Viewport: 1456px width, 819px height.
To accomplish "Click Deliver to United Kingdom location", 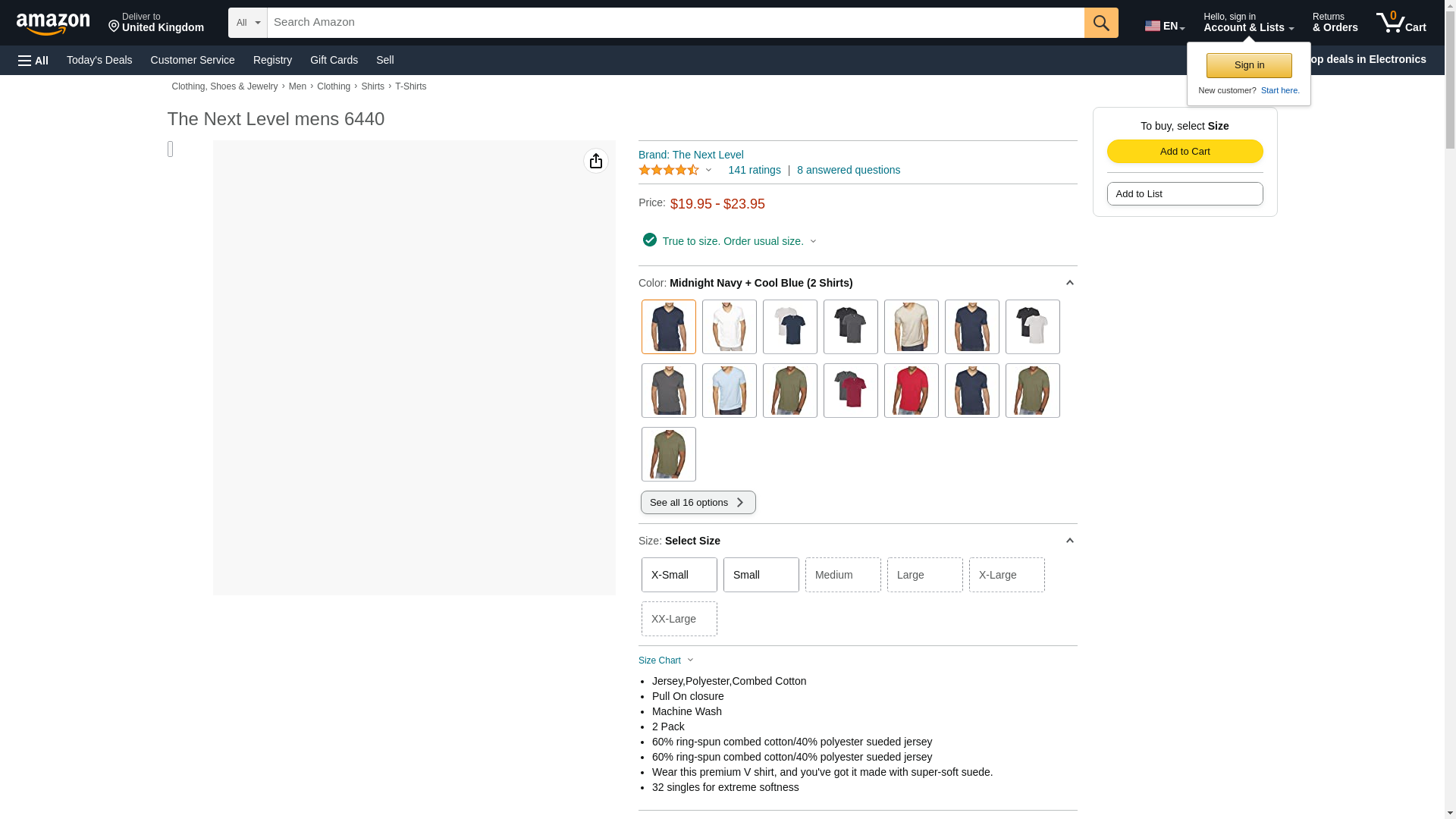I will pyautogui.click(x=155, y=23).
